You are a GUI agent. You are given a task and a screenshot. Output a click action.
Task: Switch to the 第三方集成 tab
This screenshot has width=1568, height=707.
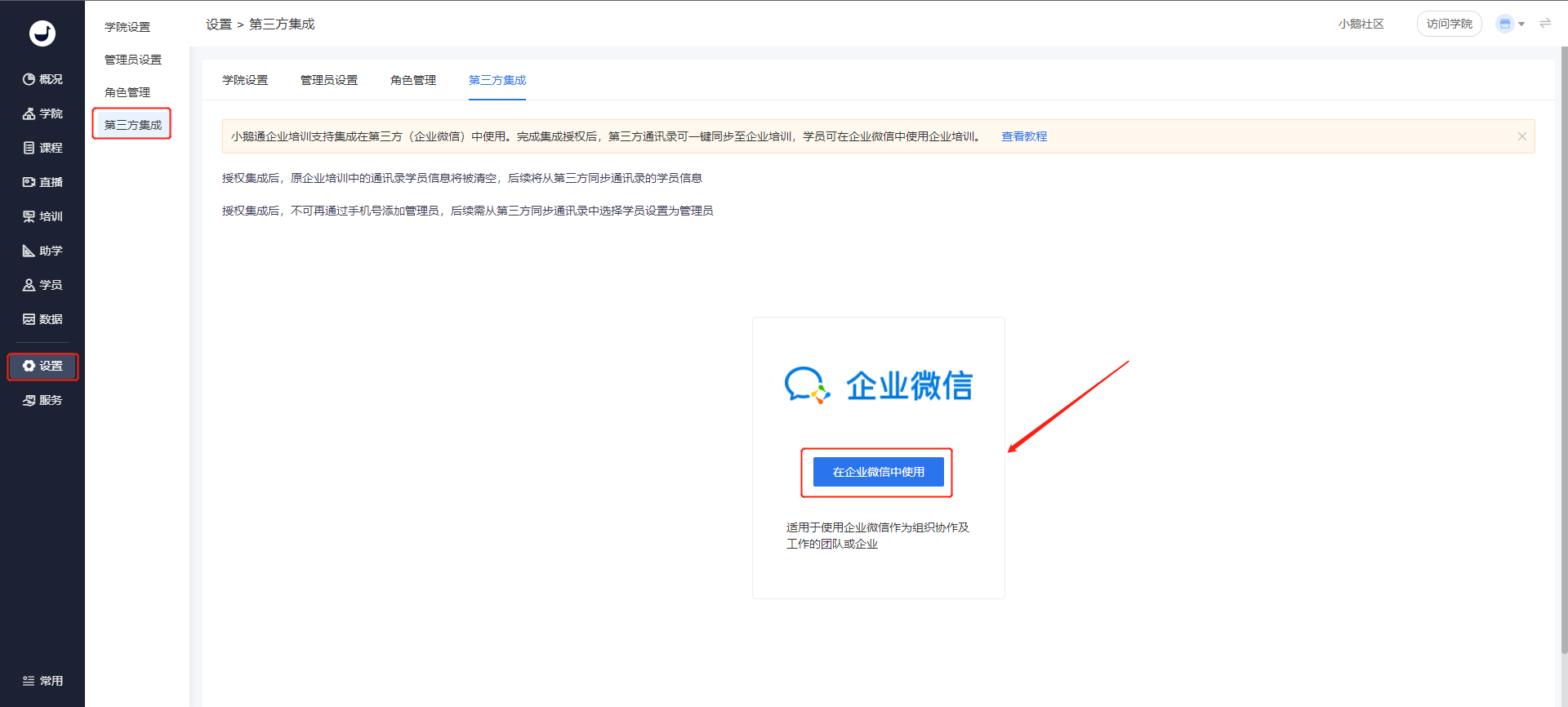(497, 80)
